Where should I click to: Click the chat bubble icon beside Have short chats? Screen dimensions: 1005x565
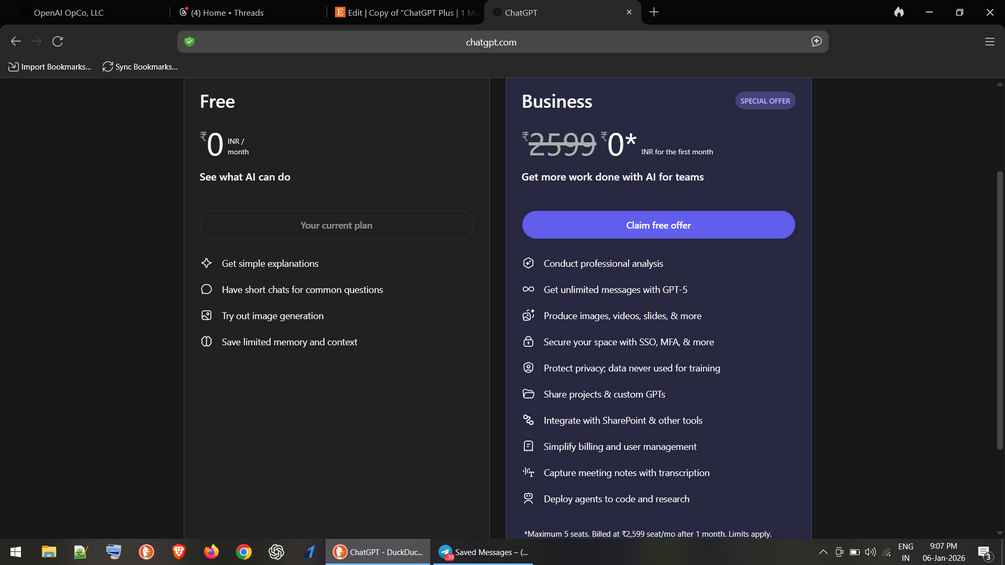206,290
